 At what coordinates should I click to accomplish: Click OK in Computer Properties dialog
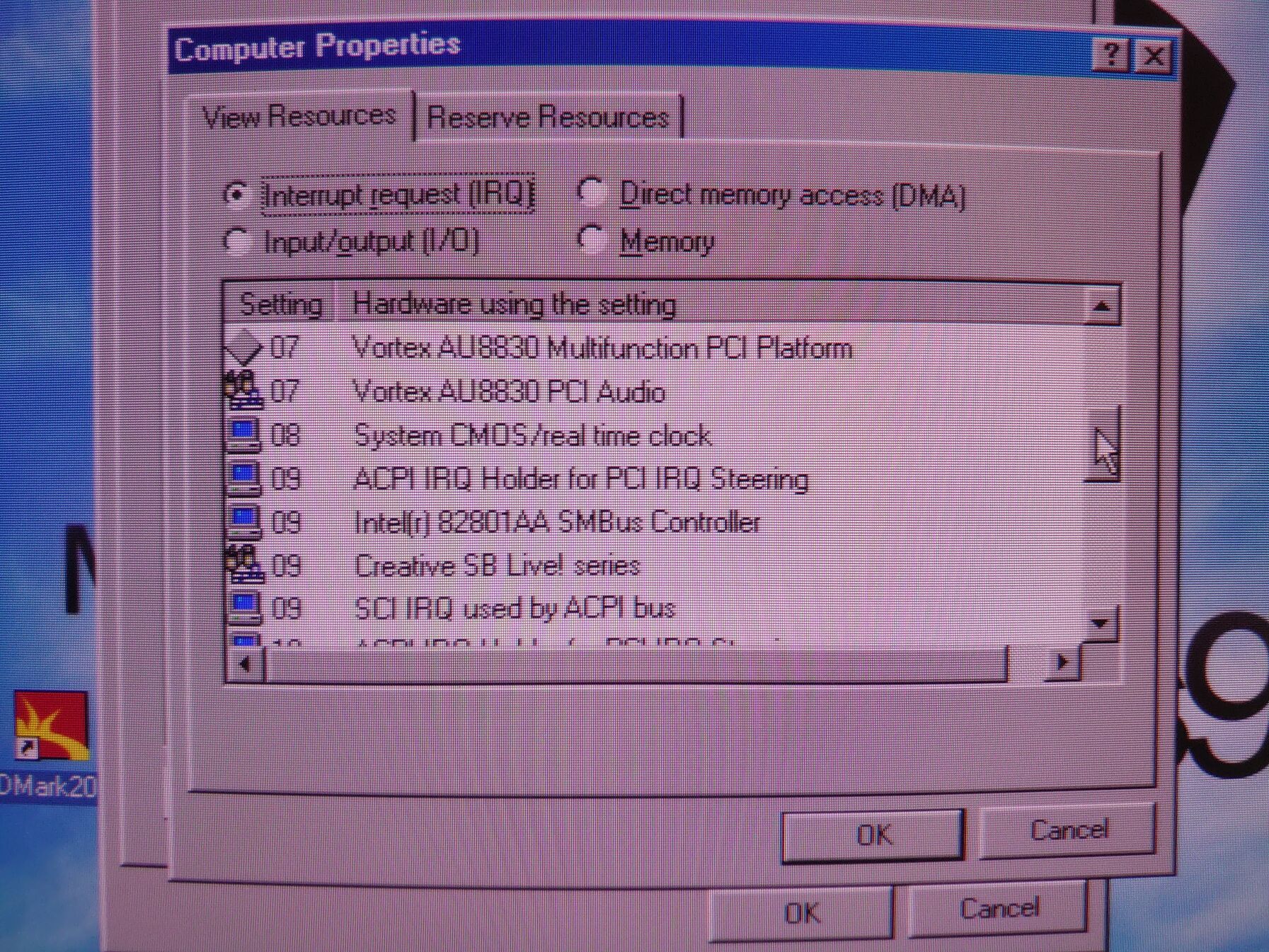(873, 835)
